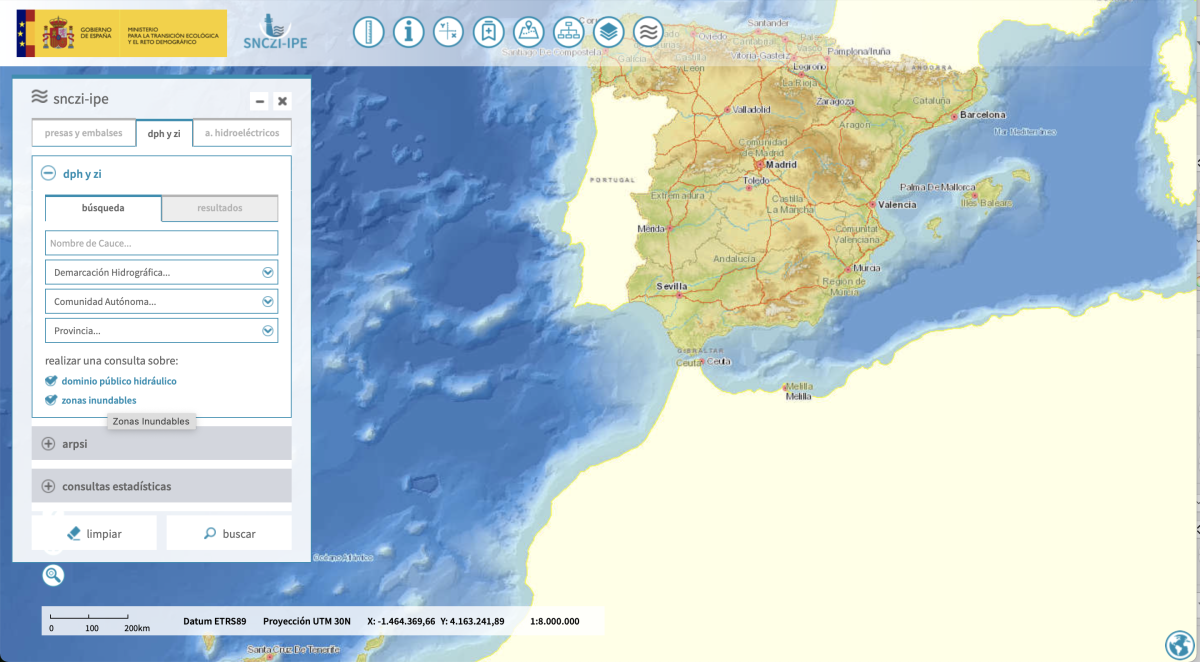Image resolution: width=1200 pixels, height=662 pixels.
Task: Click the Nombre de Cauce input field
Action: (x=161, y=243)
